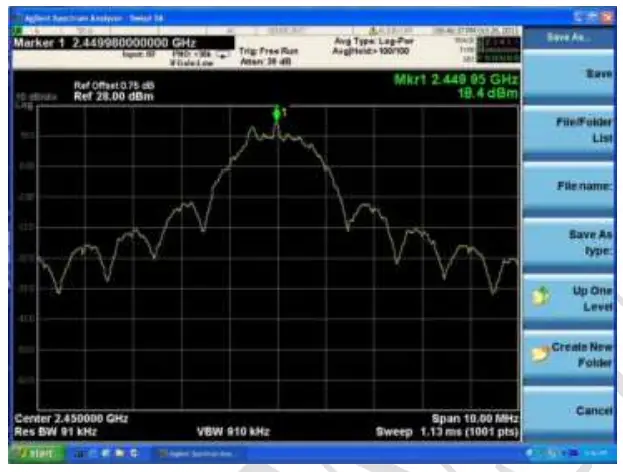Click the Marker 1 frequency entry field
623x472 pixels.
point(124,43)
